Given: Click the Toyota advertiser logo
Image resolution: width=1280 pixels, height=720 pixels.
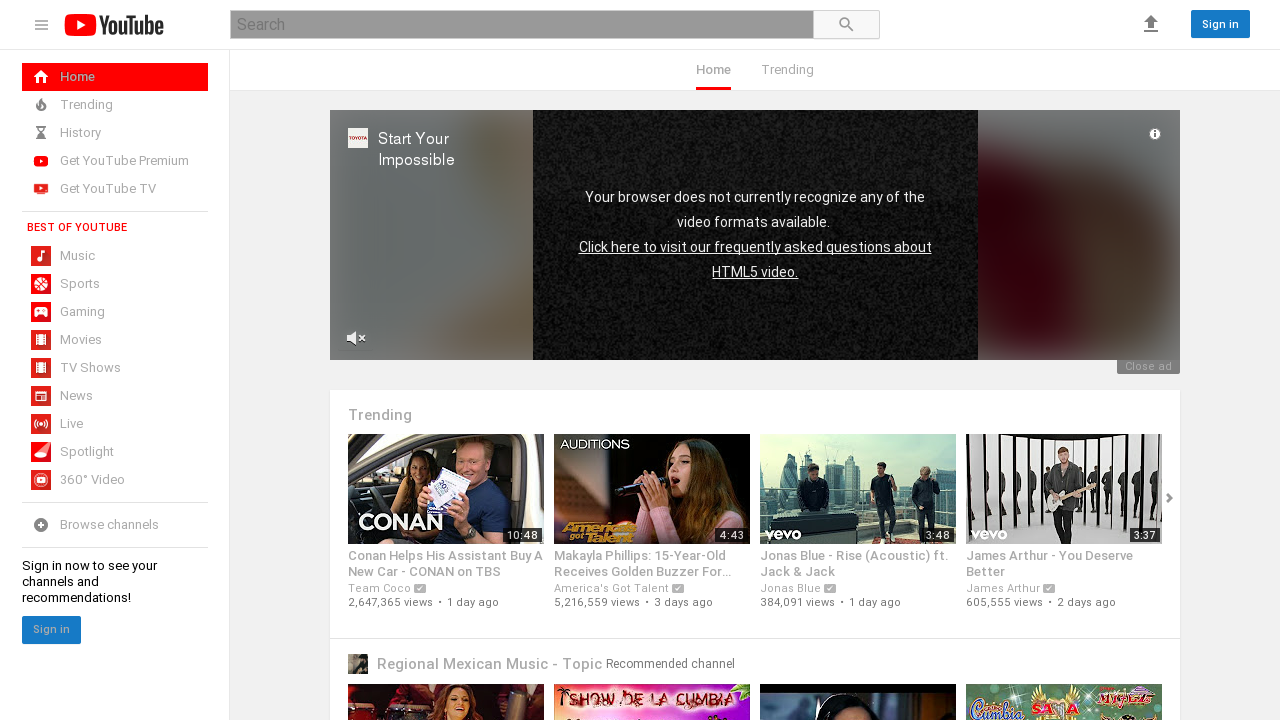Looking at the screenshot, I should (358, 138).
